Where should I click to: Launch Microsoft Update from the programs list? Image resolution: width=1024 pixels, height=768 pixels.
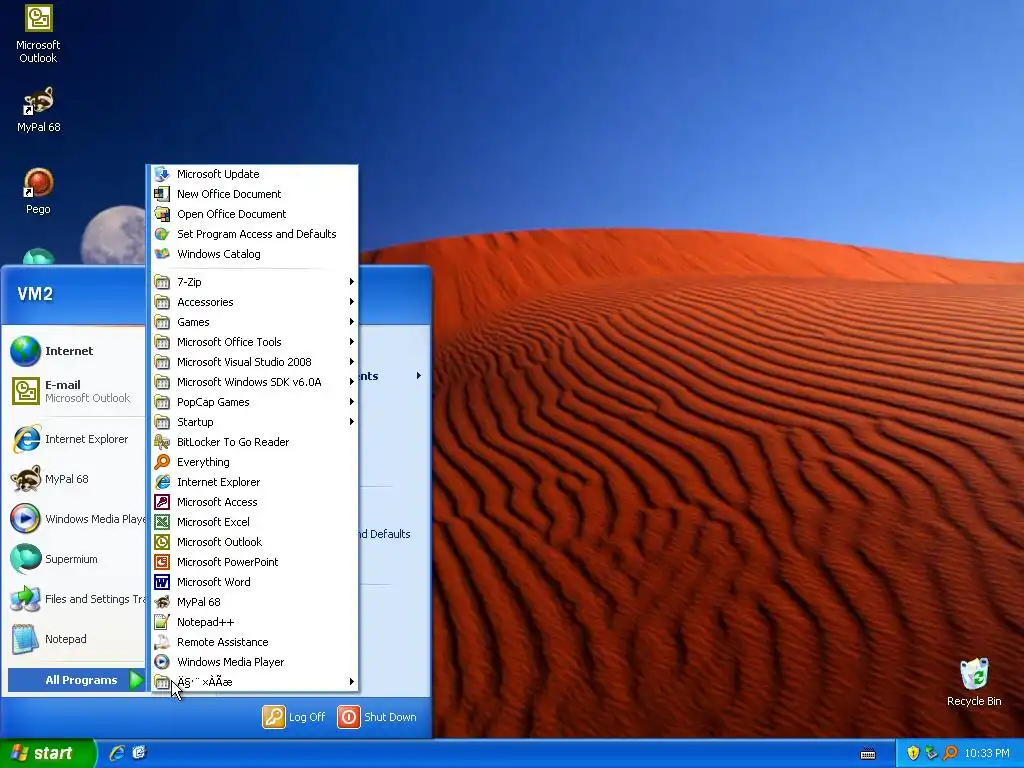coord(253,174)
